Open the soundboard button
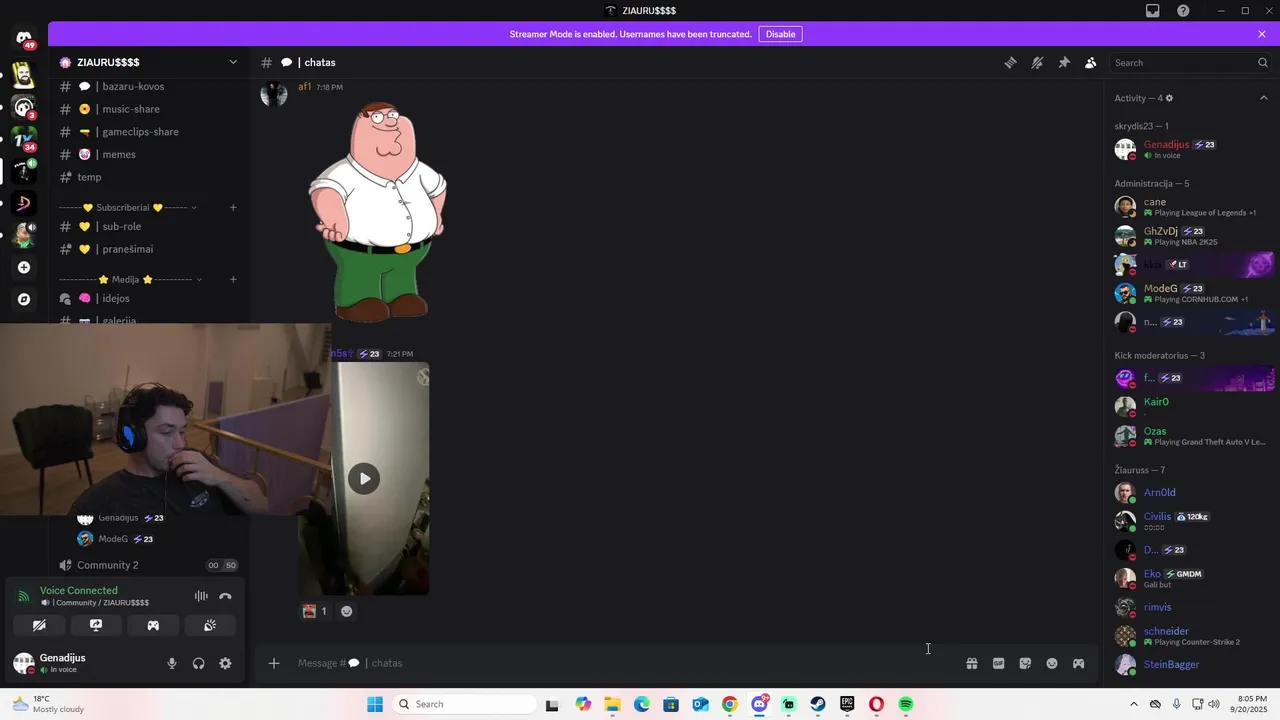This screenshot has width=1280, height=720. click(x=210, y=625)
